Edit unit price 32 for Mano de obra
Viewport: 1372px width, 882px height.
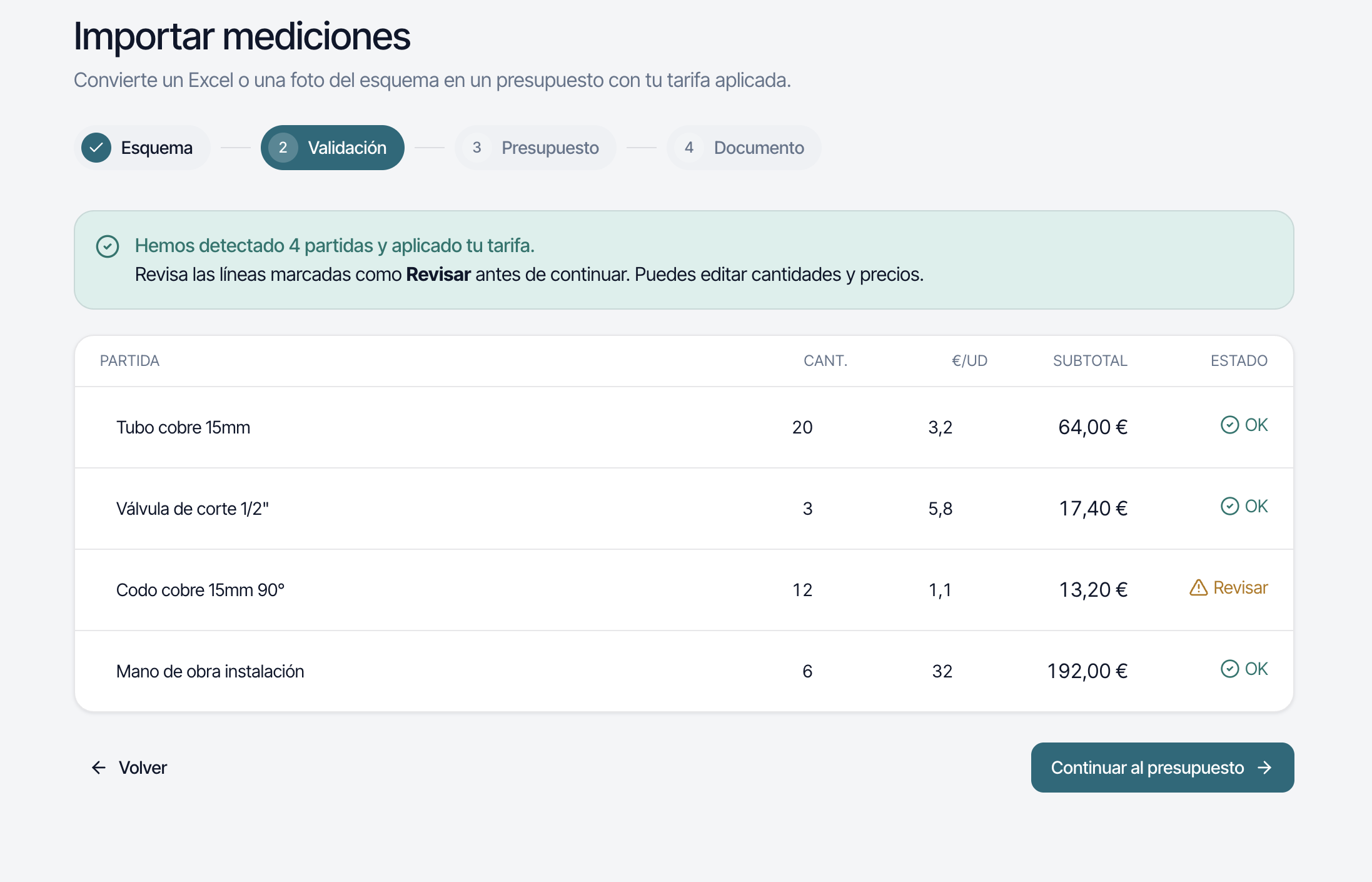click(942, 671)
